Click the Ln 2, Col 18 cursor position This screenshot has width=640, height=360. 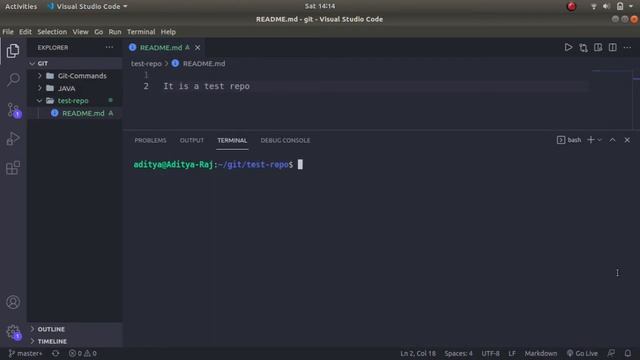(418, 353)
